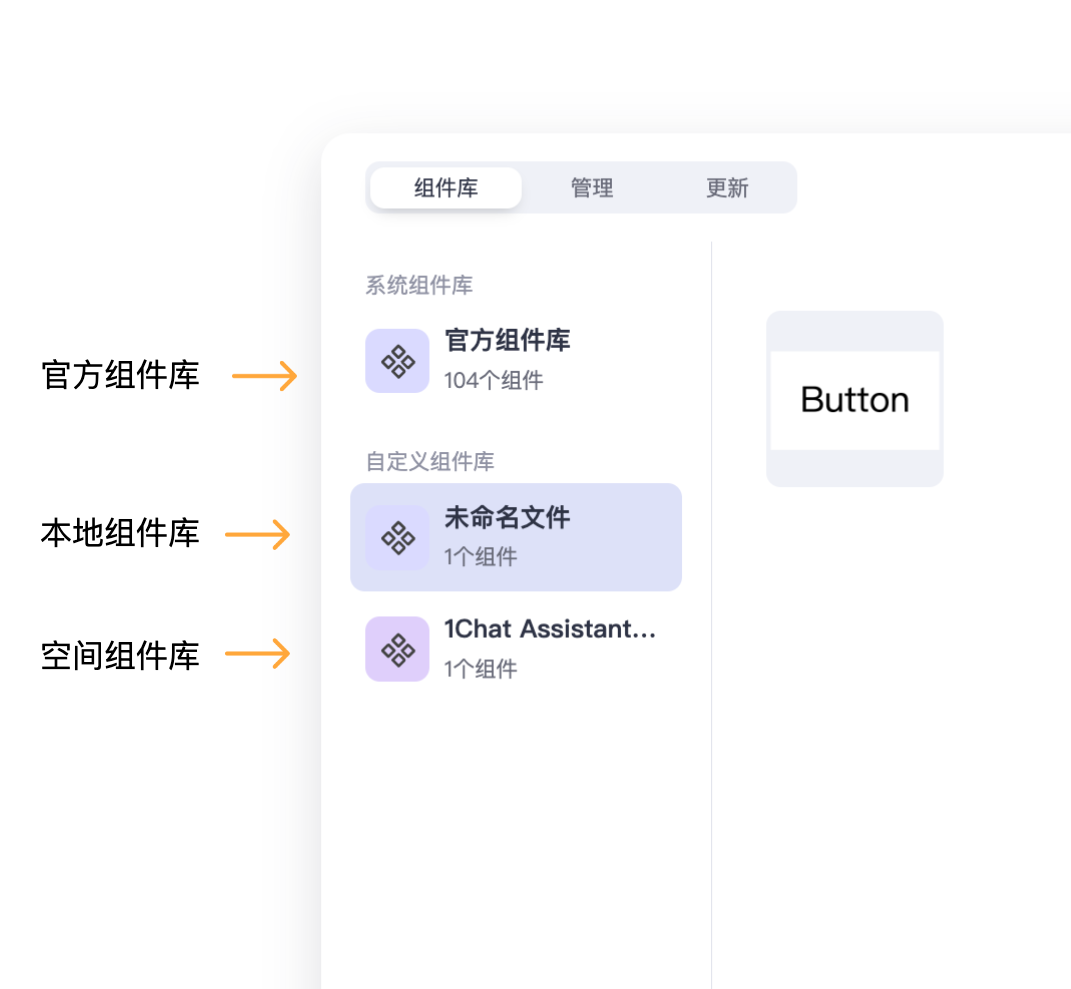Click the arrow pointing to 官方组件库

click(265, 376)
